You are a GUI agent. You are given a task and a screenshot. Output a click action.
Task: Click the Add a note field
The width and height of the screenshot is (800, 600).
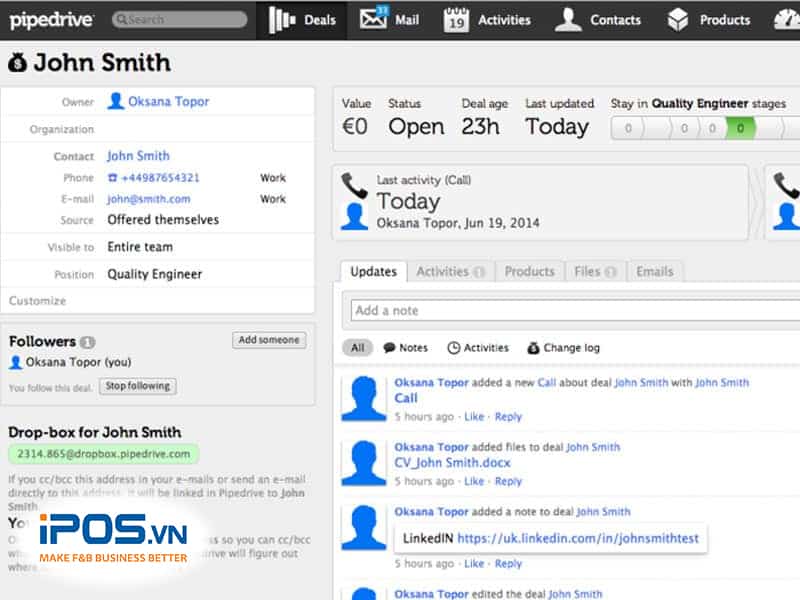[570, 310]
